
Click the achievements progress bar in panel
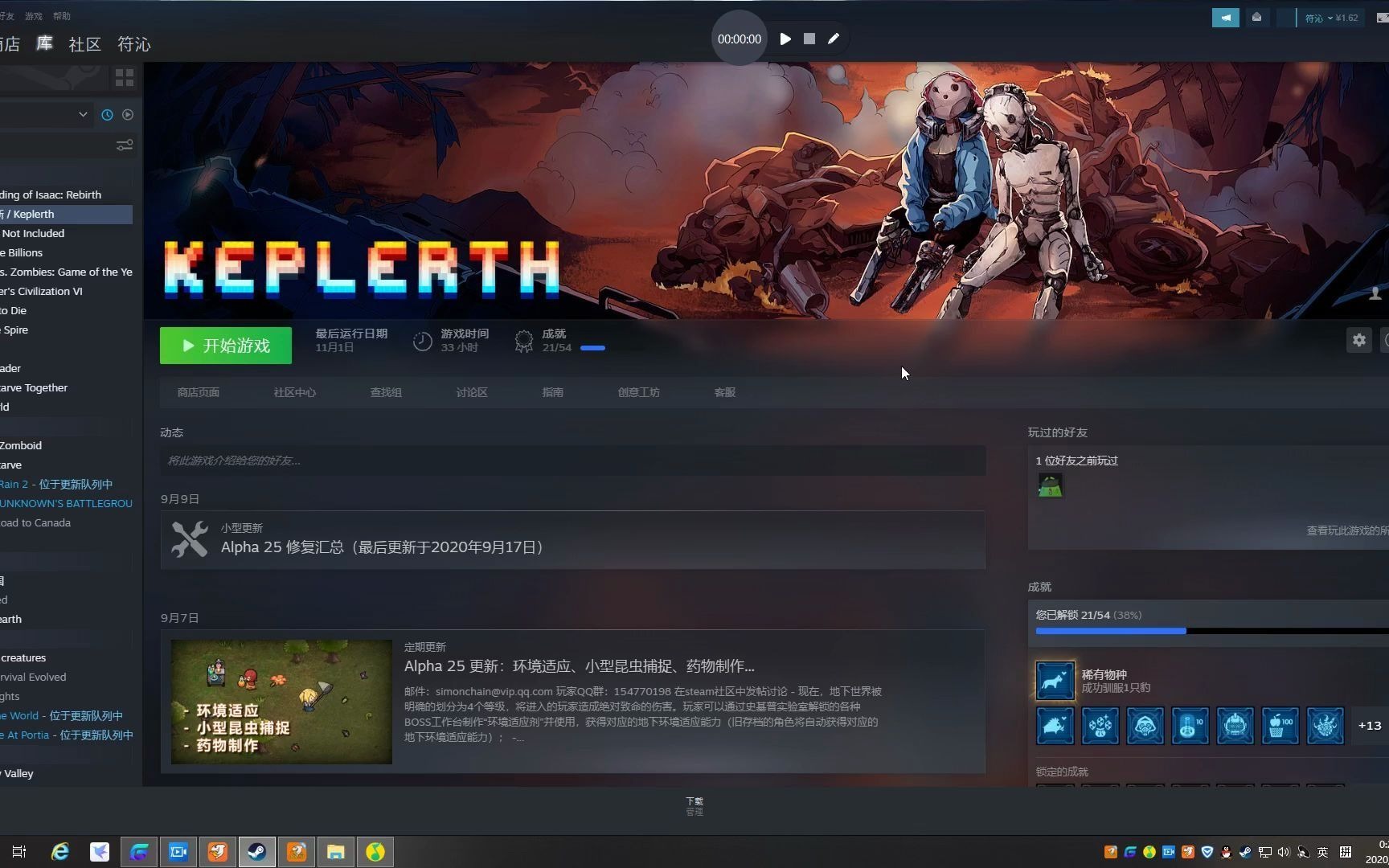[1212, 631]
